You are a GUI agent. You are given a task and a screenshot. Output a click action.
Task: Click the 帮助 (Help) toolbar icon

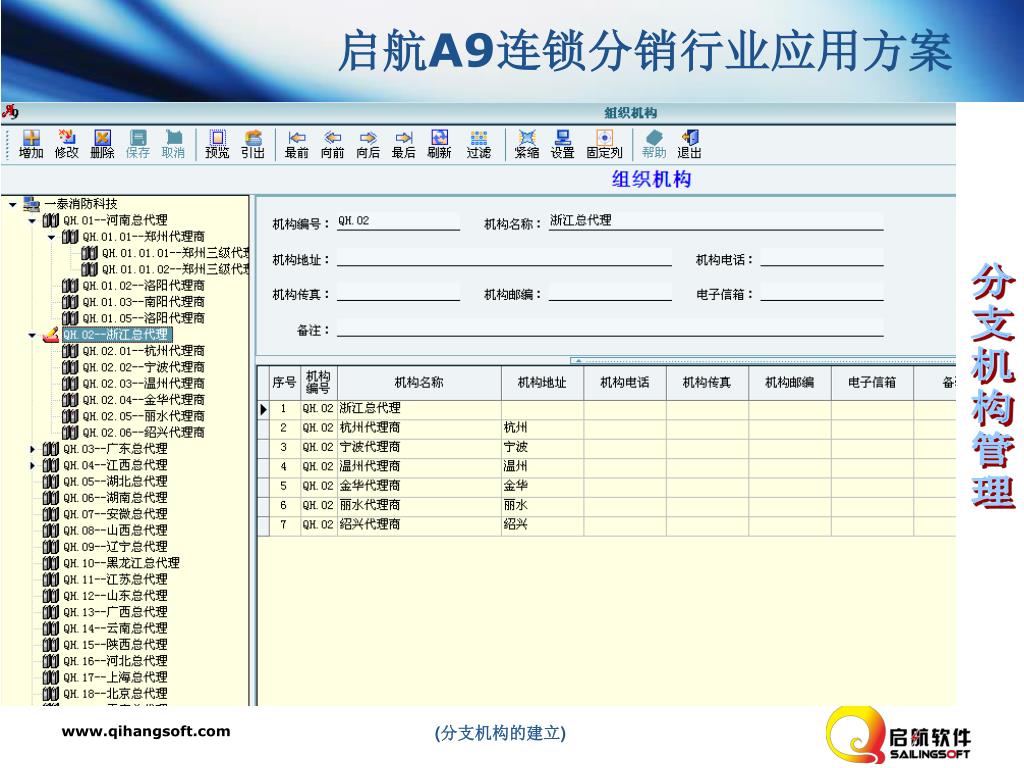(654, 144)
